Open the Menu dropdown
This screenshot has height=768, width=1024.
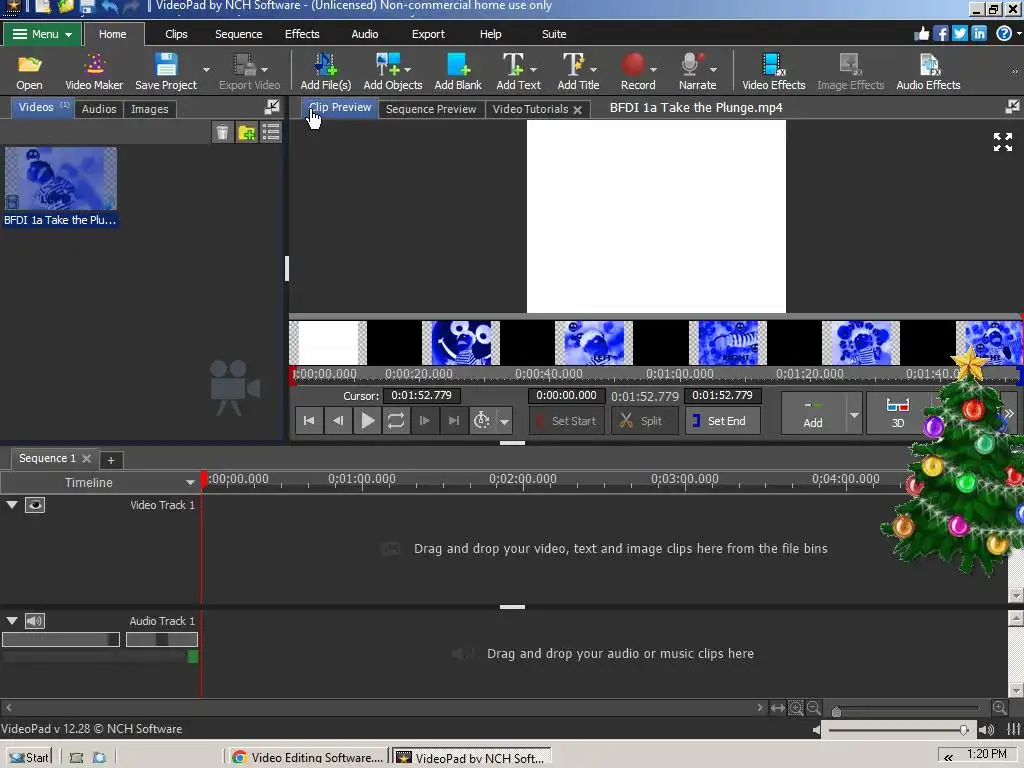(x=42, y=34)
